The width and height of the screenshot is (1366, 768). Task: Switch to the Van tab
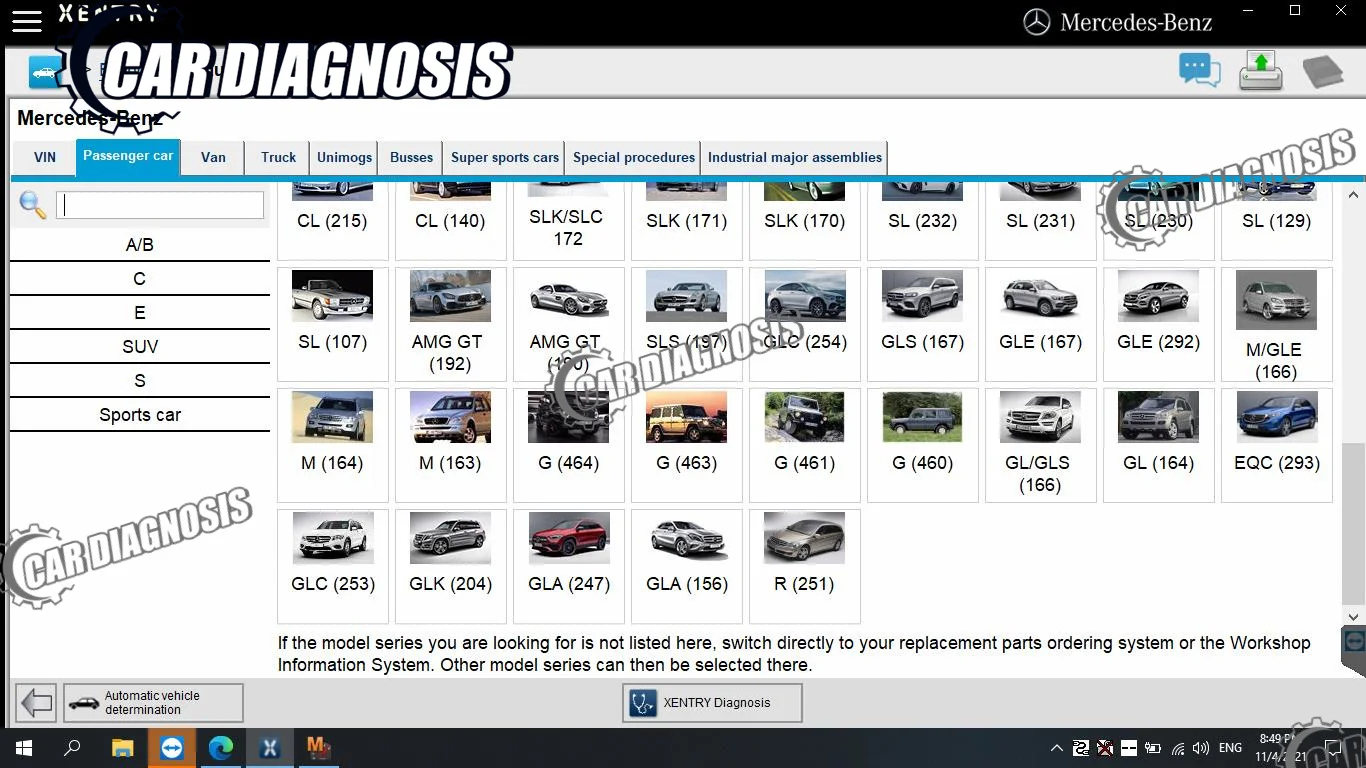tap(213, 157)
